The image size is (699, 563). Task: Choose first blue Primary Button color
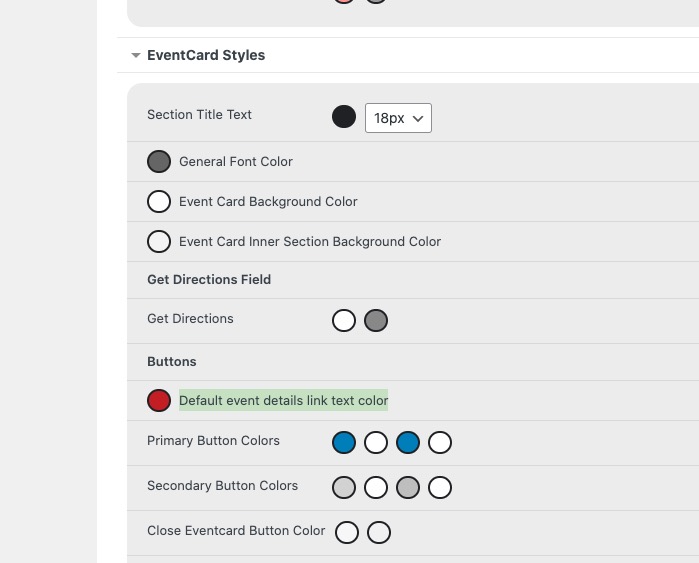(344, 442)
